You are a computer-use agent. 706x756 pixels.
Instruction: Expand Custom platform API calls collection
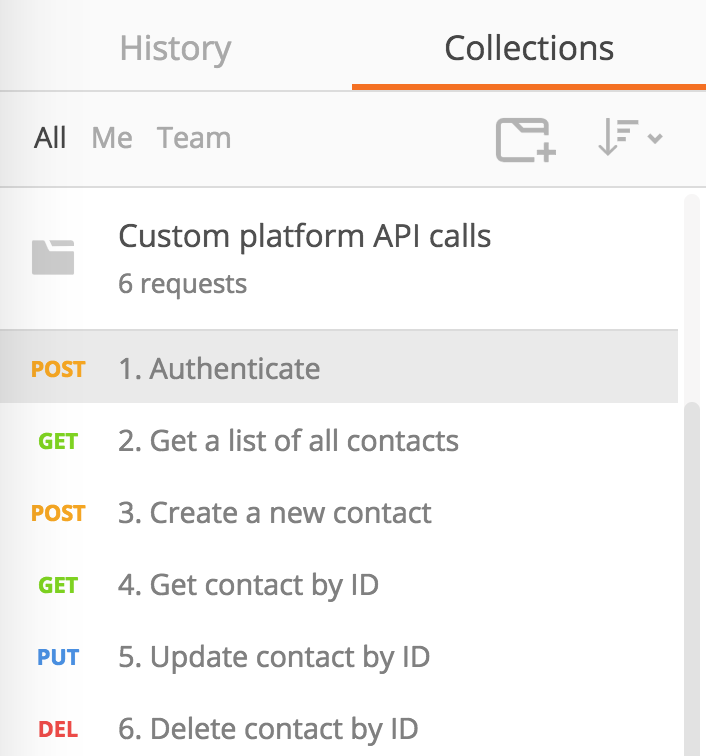[x=305, y=237]
